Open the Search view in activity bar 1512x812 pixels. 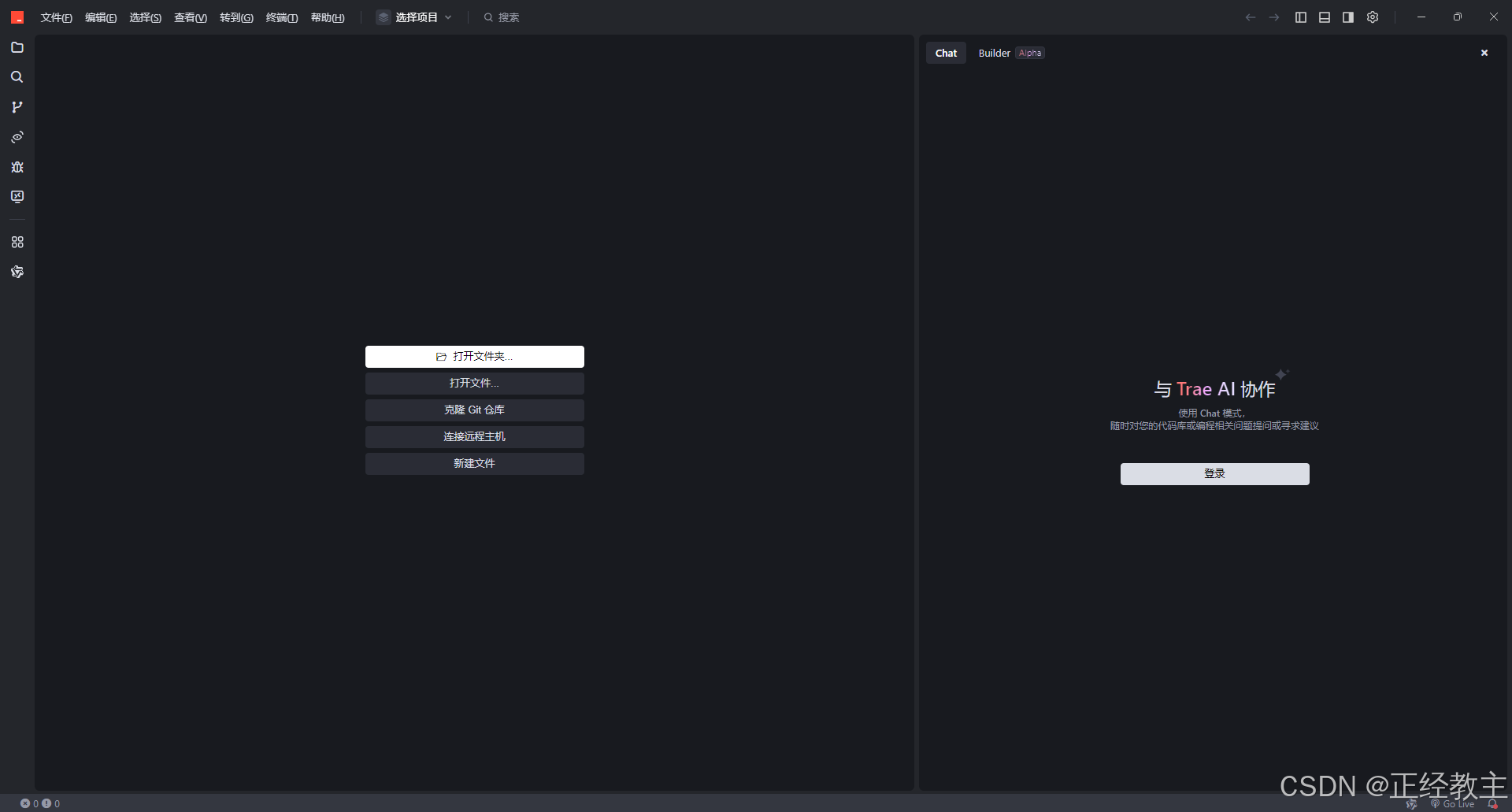point(17,77)
